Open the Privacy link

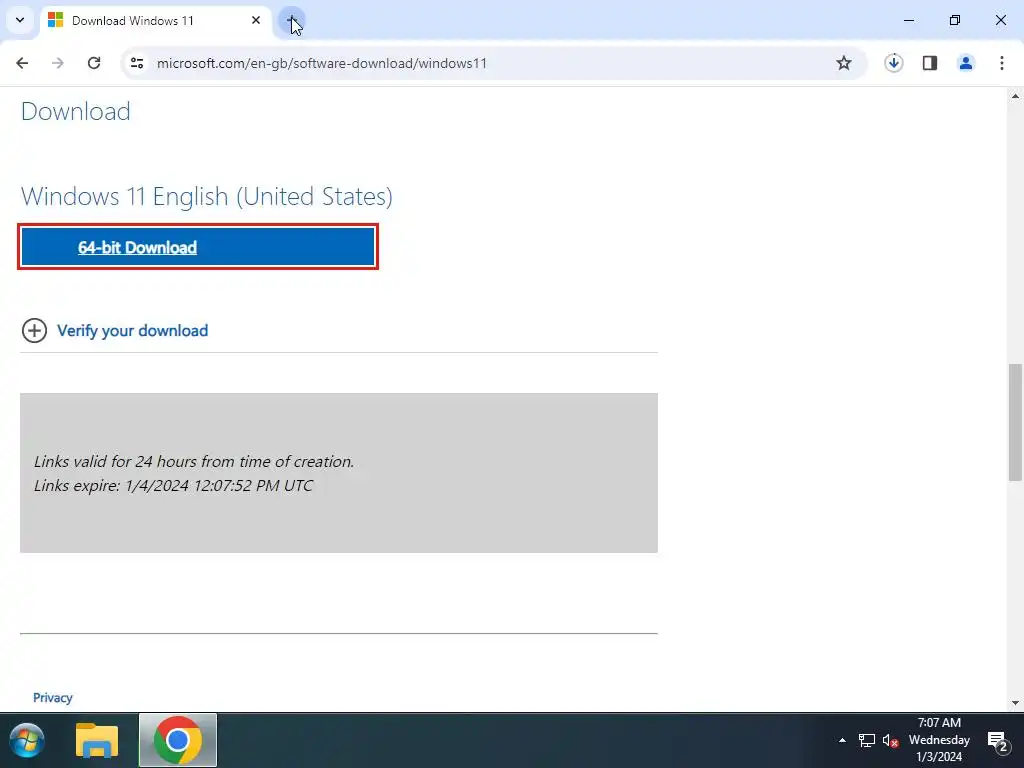click(53, 697)
